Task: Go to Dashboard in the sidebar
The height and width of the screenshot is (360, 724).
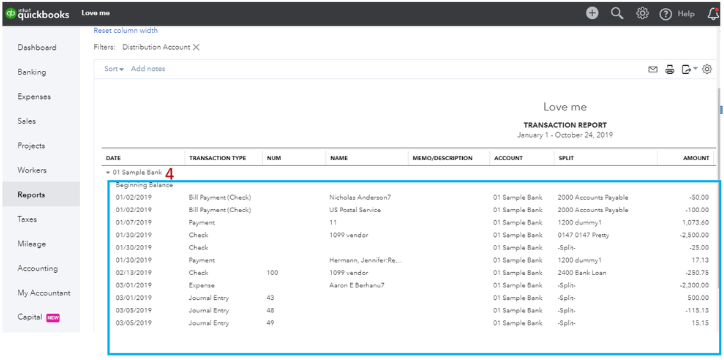Action: point(37,48)
